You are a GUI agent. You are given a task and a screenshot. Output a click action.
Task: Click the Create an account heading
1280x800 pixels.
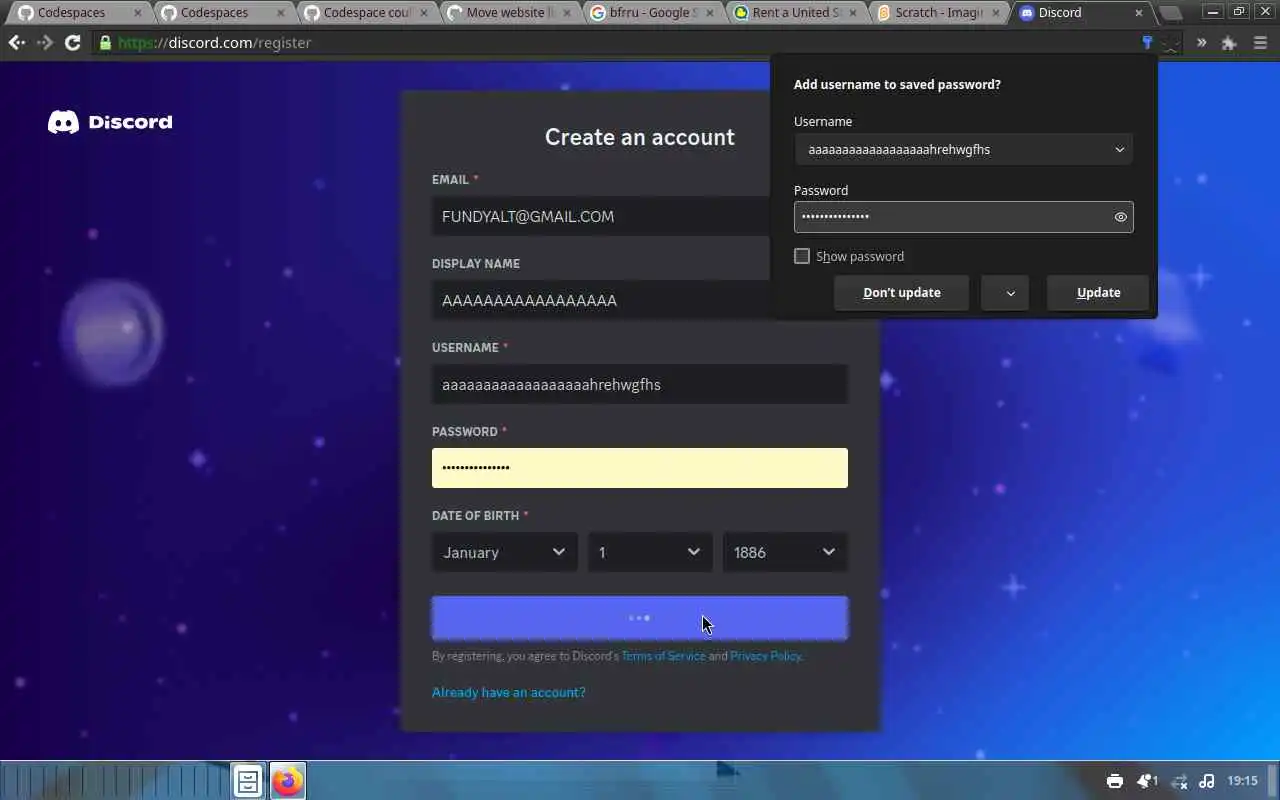(640, 137)
